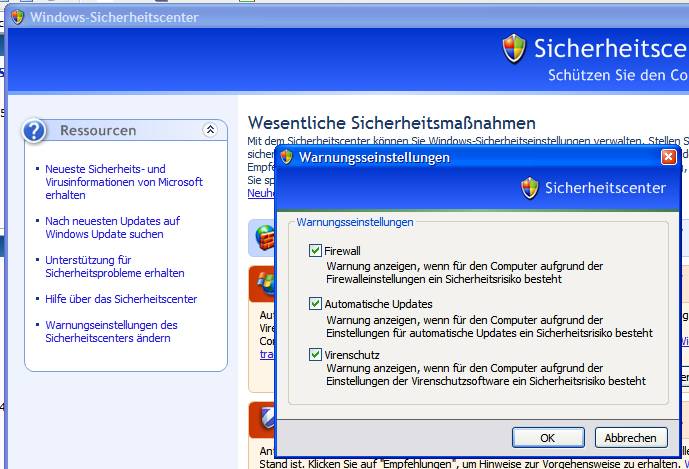
Task: Click the shield icon in Warnungsseinstellungen title bar
Action: click(286, 157)
